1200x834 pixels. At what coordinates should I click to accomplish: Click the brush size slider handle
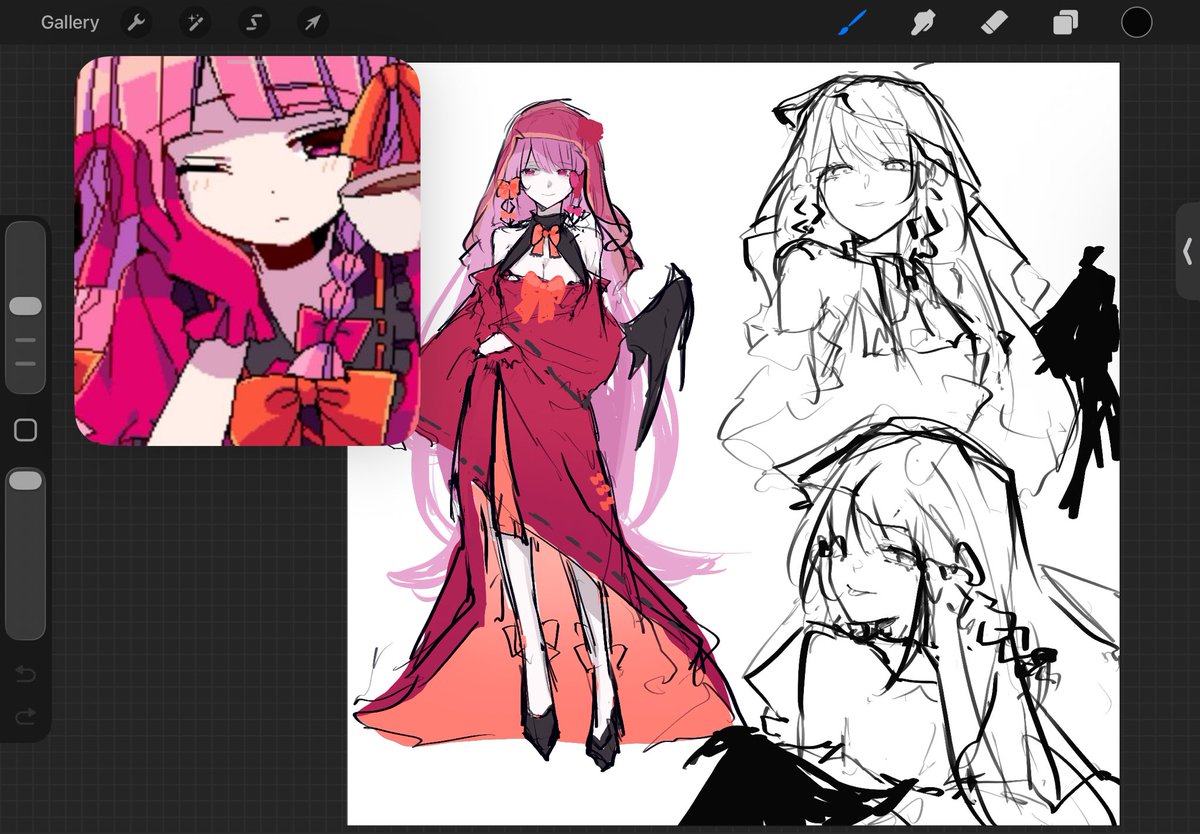click(25, 306)
